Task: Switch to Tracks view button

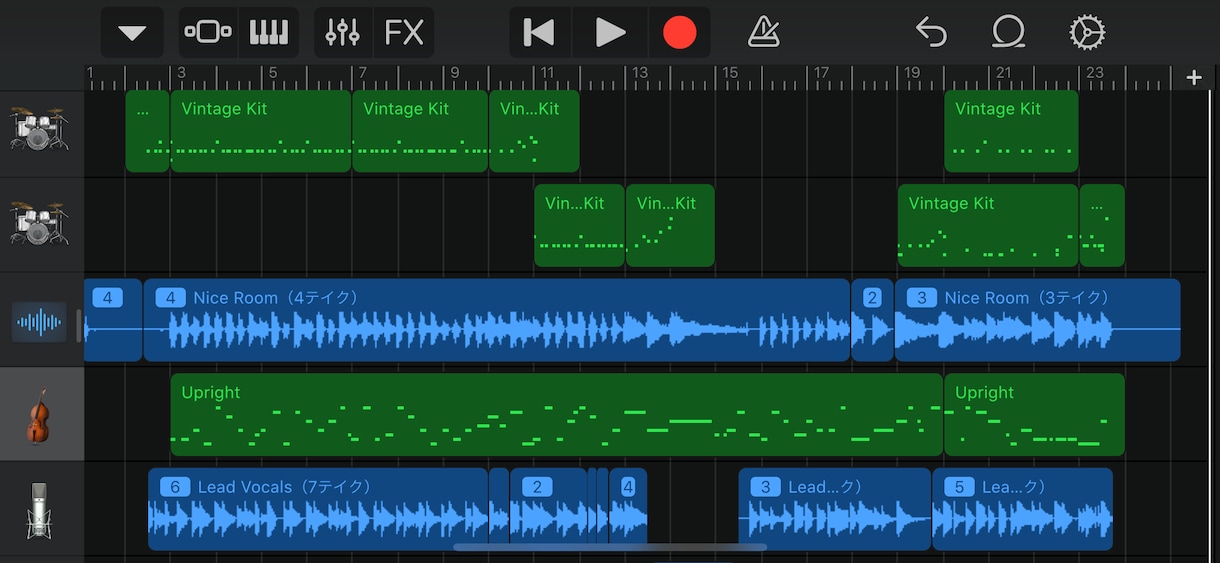Action: [208, 33]
